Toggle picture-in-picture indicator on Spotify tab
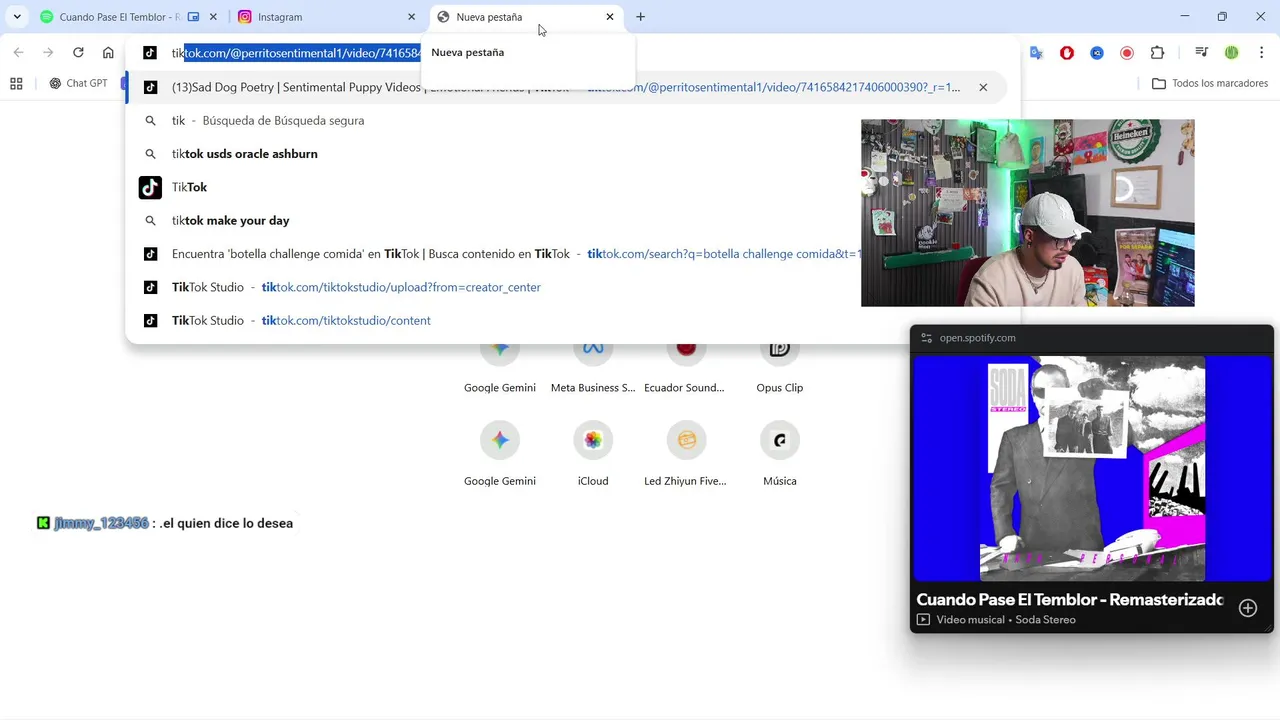Viewport: 1280px width, 720px height. pyautogui.click(x=193, y=17)
